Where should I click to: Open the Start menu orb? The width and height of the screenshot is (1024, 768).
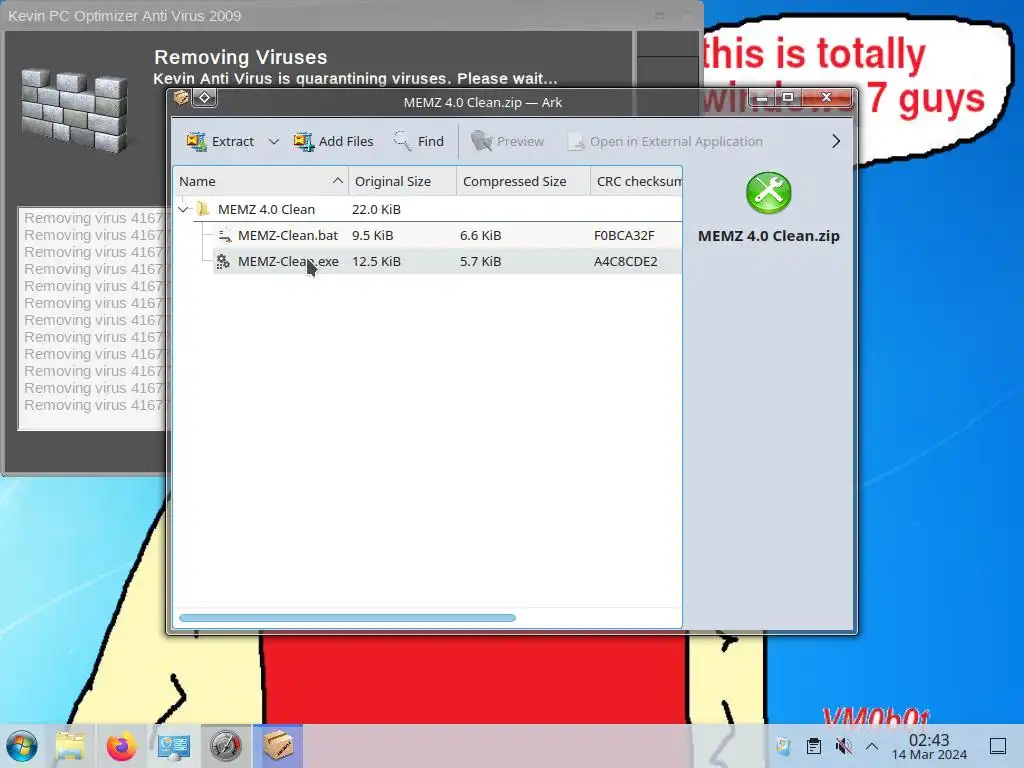point(22,746)
